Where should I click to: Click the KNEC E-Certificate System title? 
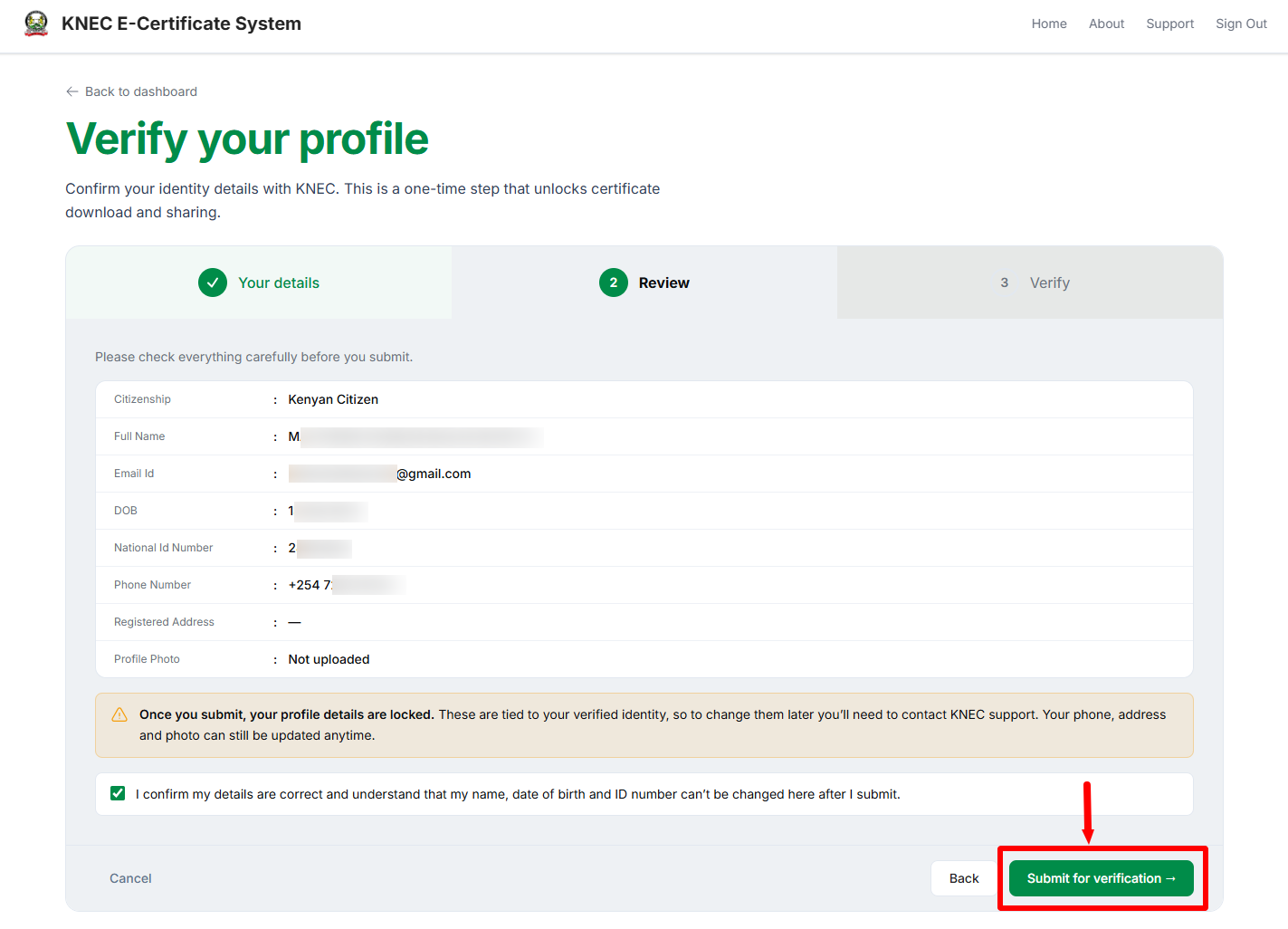[181, 24]
